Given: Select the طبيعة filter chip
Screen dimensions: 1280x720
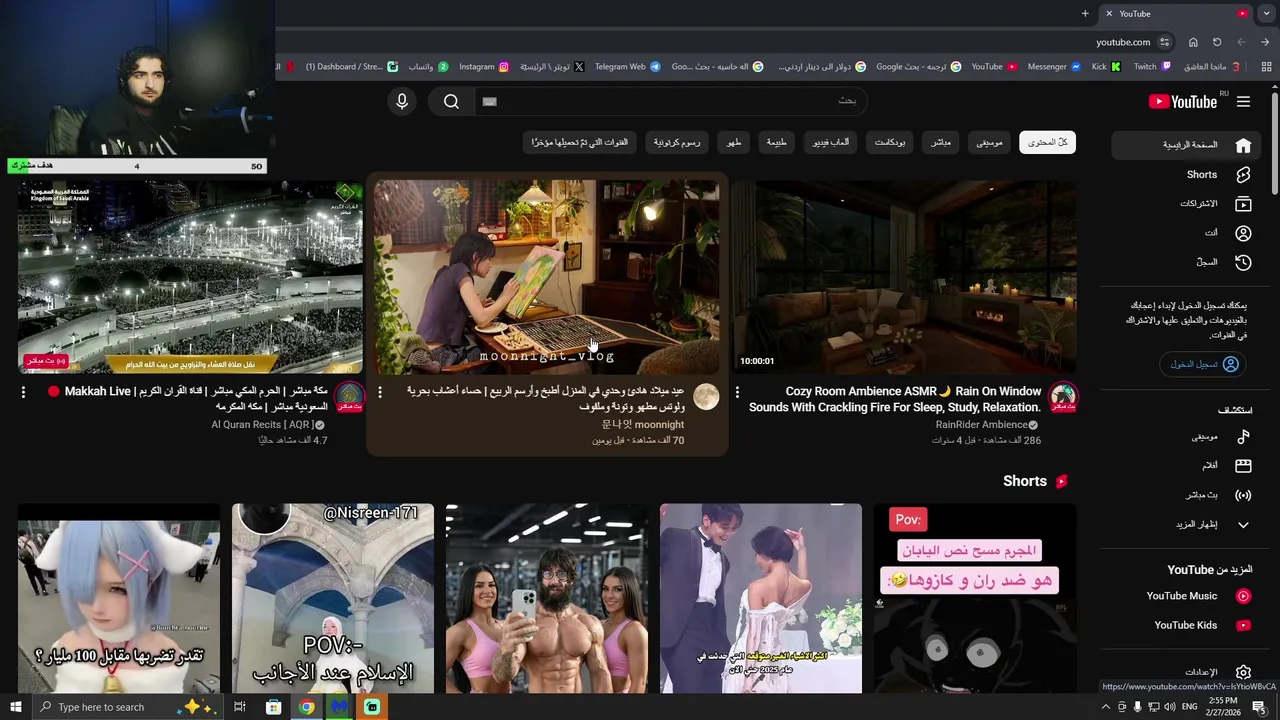Looking at the screenshot, I should coord(776,142).
